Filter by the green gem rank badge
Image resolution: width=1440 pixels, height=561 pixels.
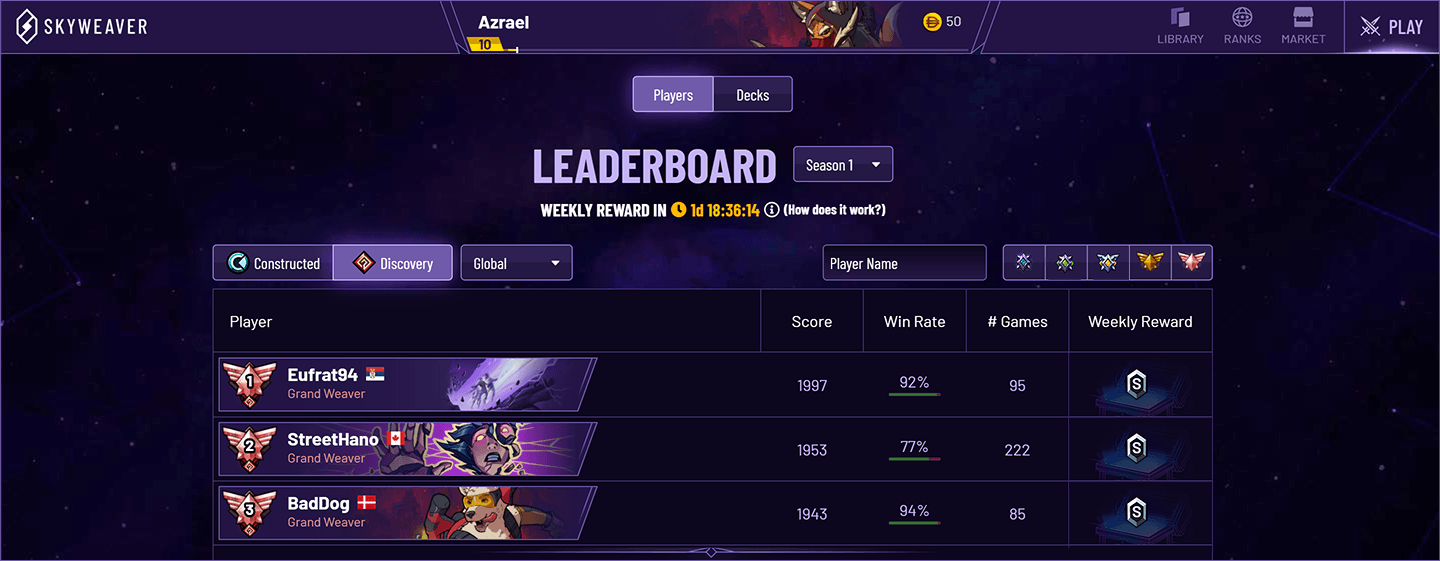[x=1066, y=263]
